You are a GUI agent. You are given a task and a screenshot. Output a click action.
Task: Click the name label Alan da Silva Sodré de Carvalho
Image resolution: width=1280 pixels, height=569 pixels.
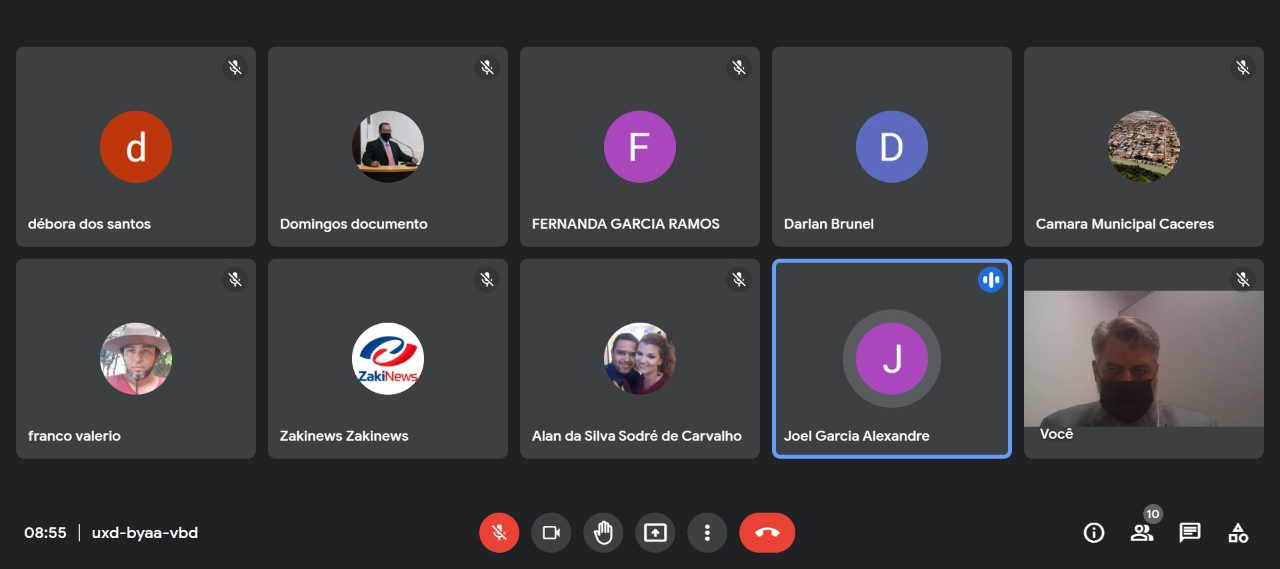(637, 436)
